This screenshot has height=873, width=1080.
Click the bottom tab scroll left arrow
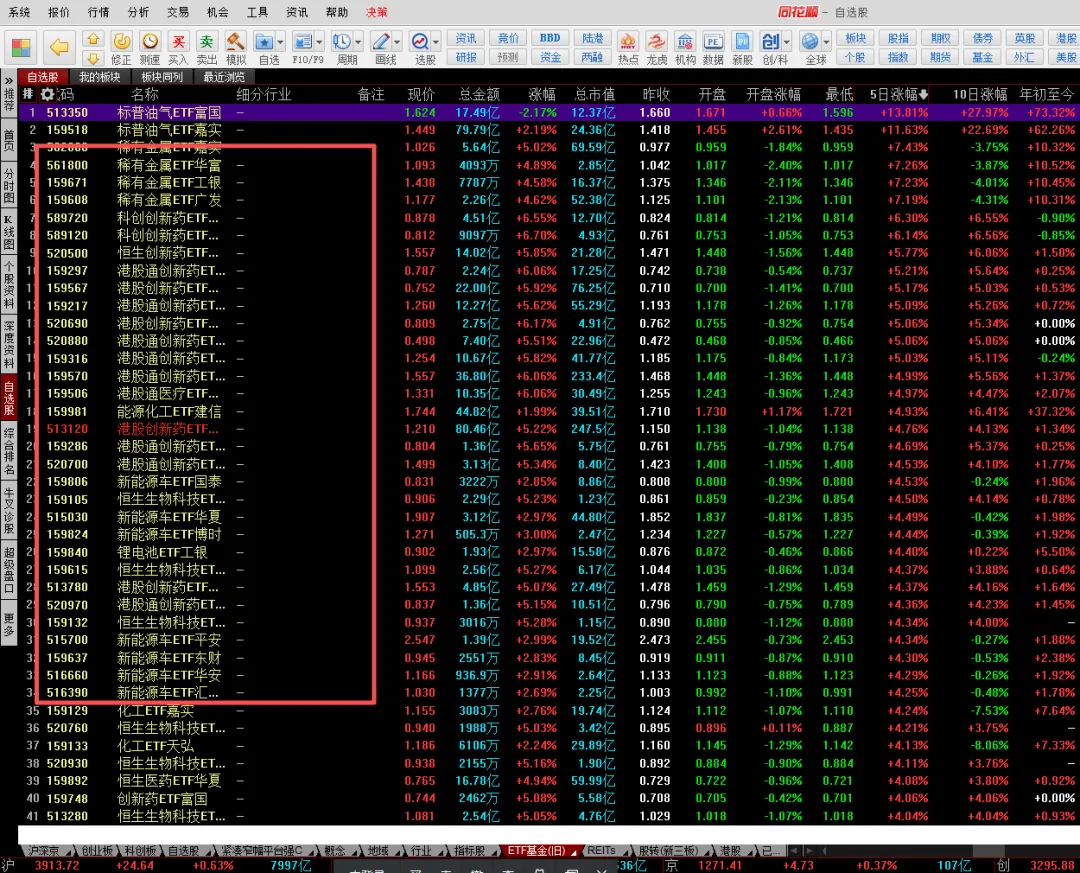coord(793,851)
